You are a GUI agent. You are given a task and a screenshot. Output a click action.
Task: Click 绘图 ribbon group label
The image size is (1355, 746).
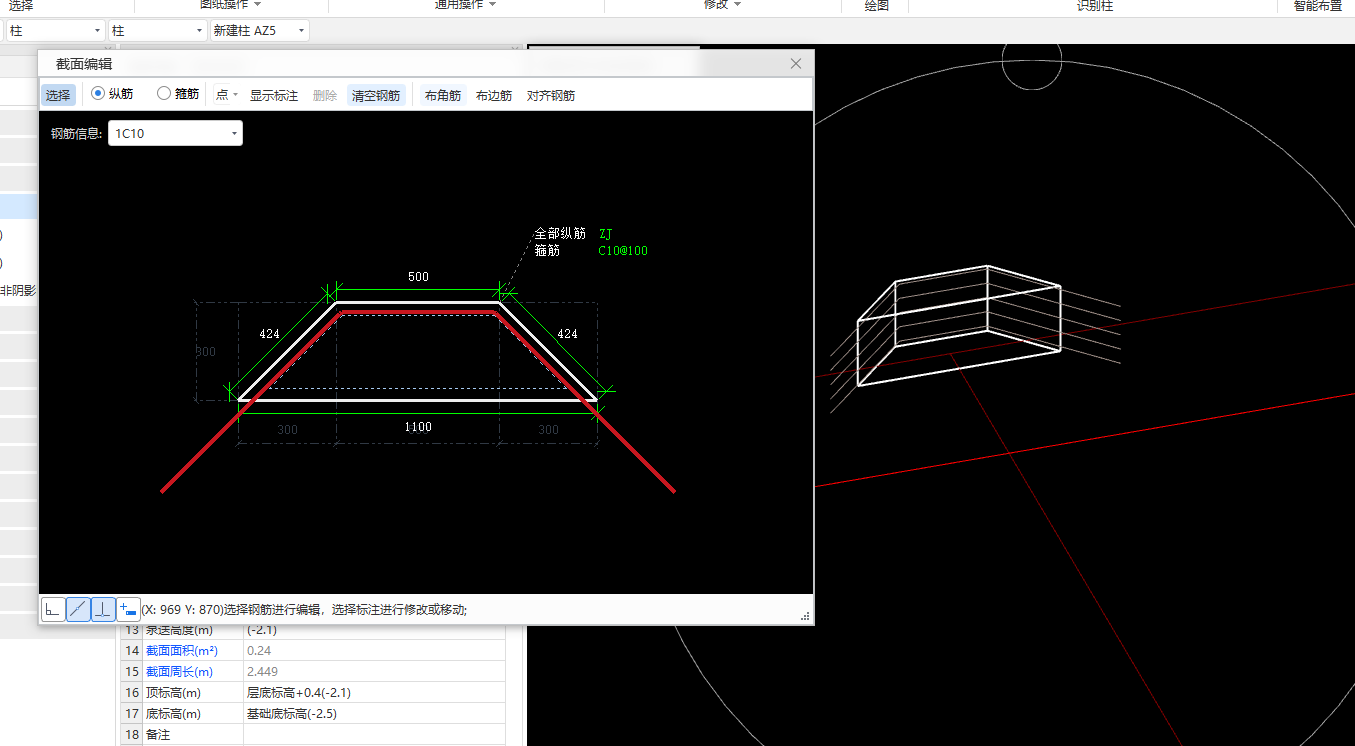click(876, 5)
